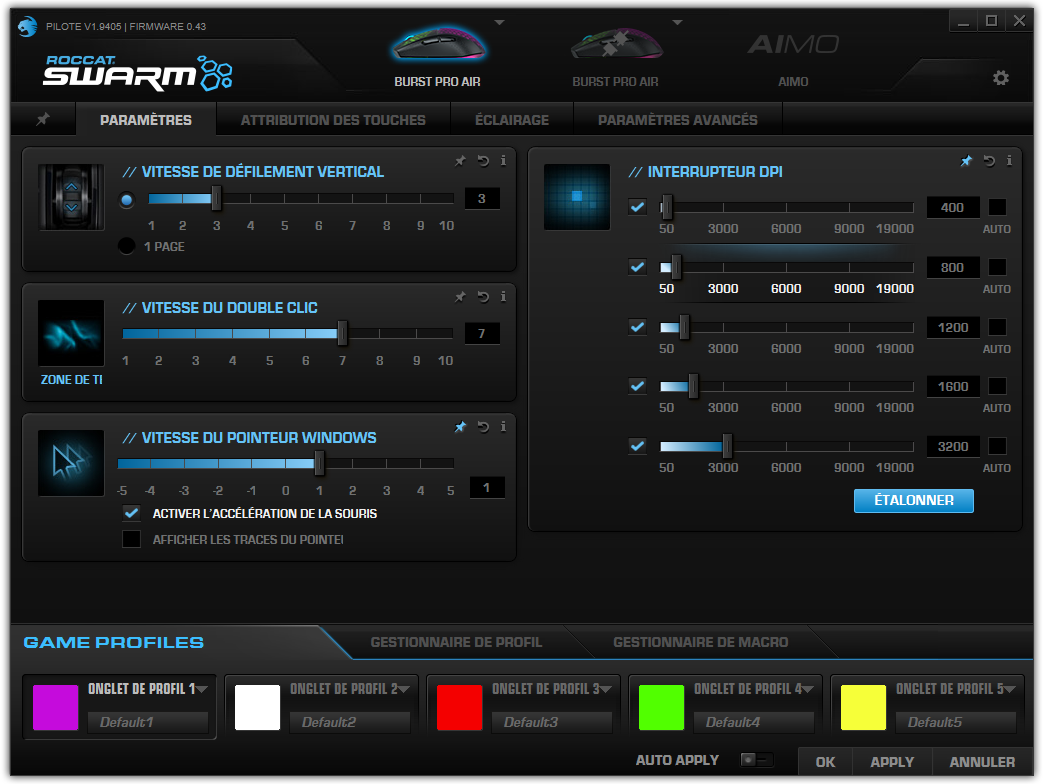Uncheck the 3200 DPI level checkbox
The width and height of the screenshot is (1044, 784).
(x=637, y=446)
